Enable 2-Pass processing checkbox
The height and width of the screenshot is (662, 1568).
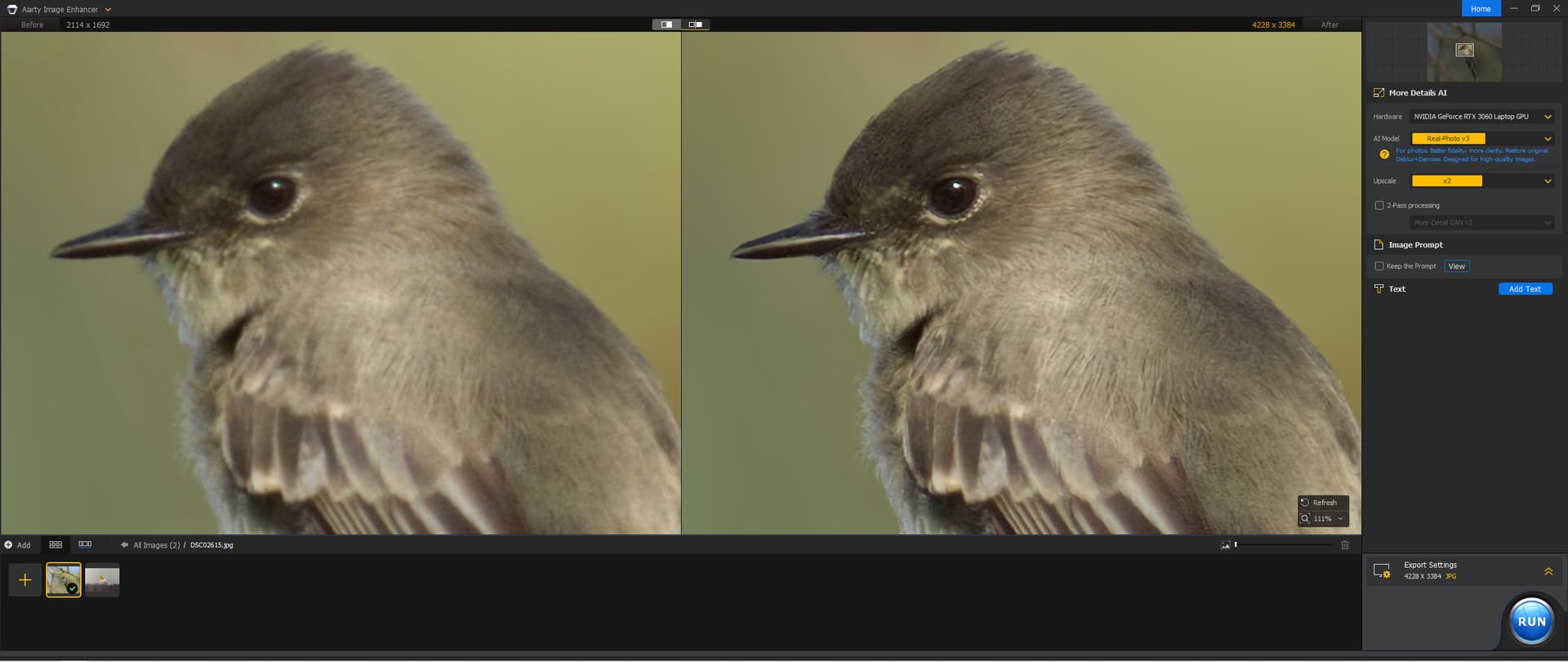1379,206
